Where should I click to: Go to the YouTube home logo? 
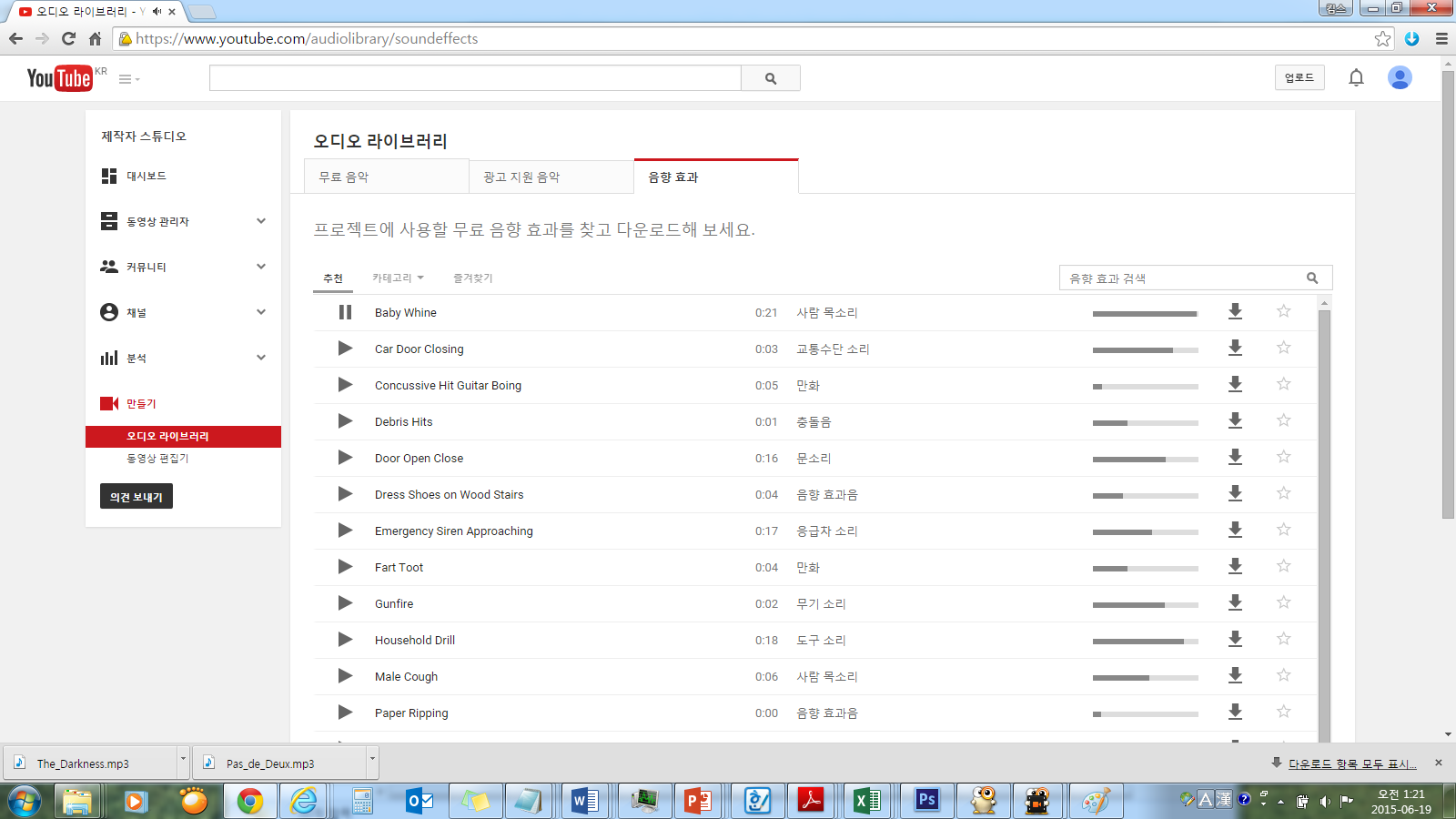(x=59, y=77)
